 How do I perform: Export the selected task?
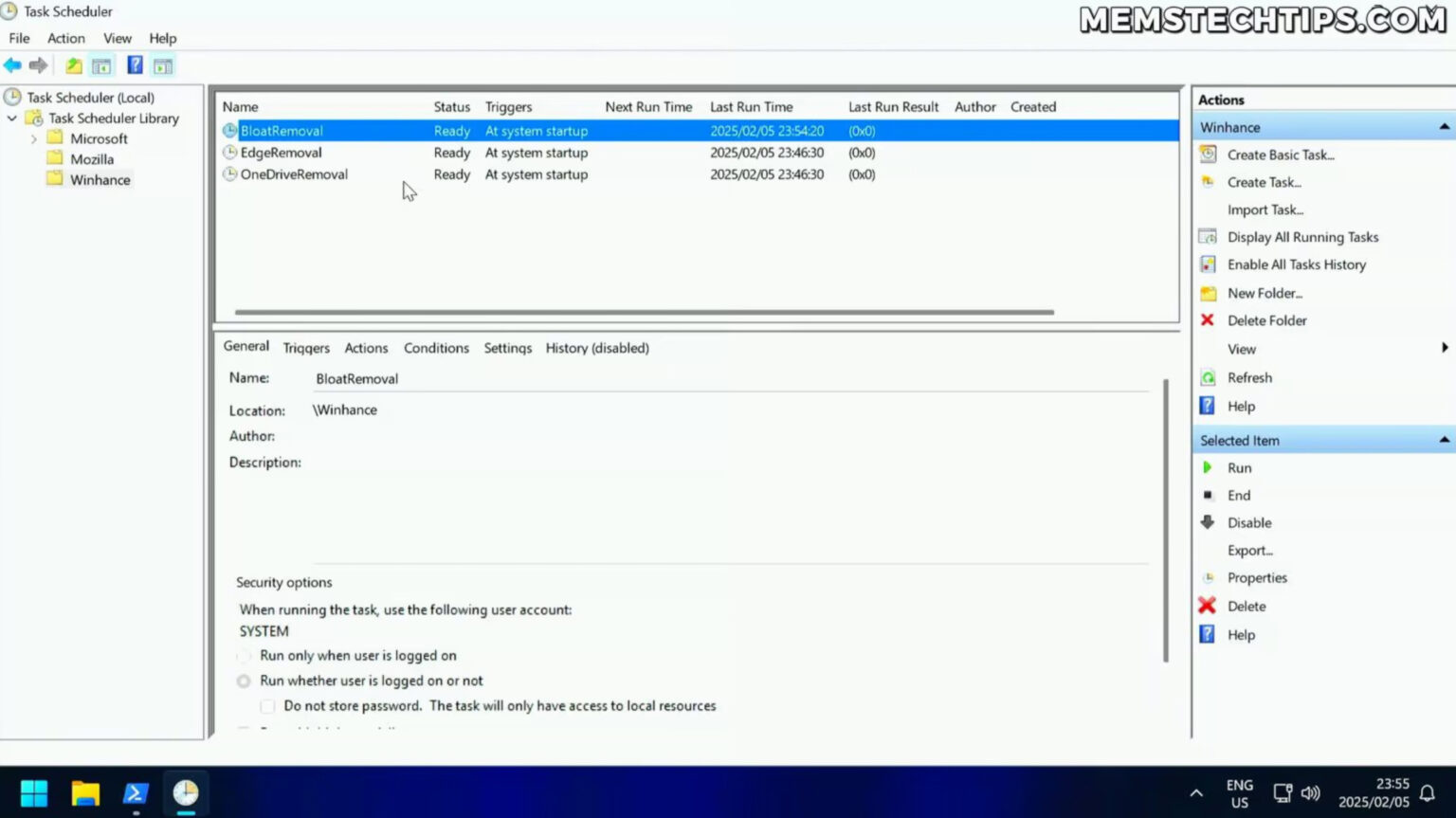pos(1250,550)
